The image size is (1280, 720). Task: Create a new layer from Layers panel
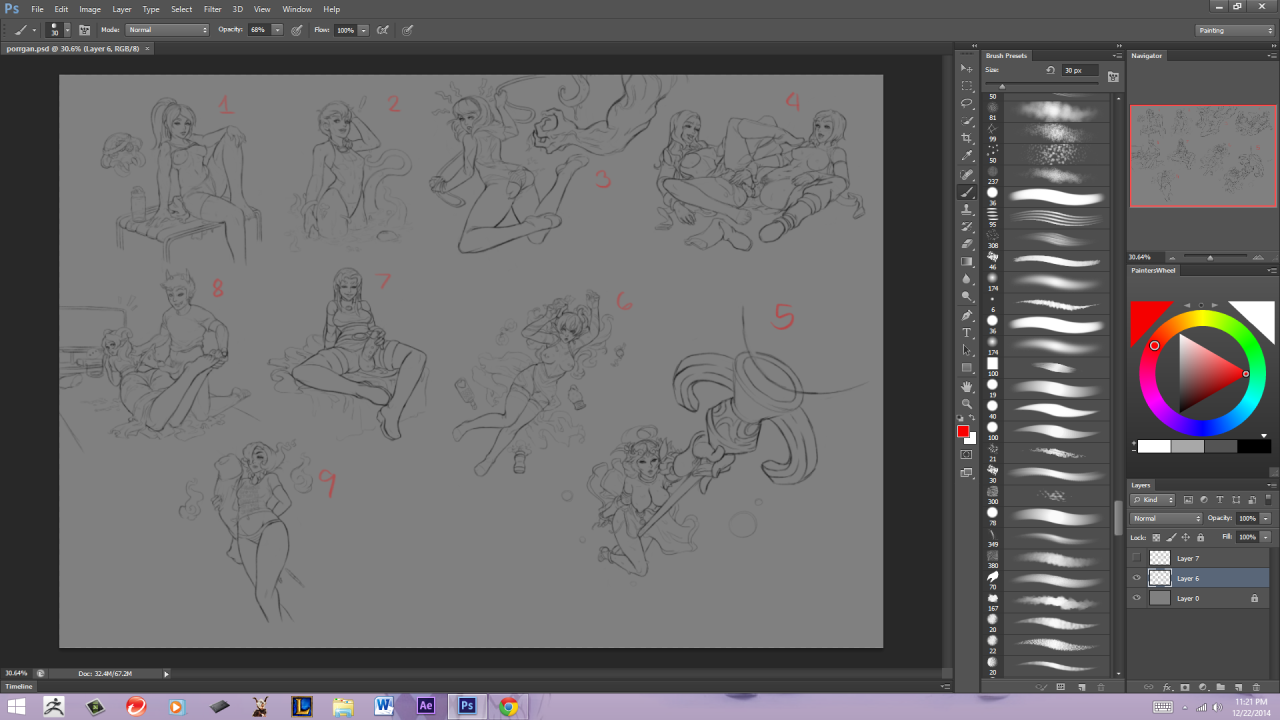(x=1238, y=687)
